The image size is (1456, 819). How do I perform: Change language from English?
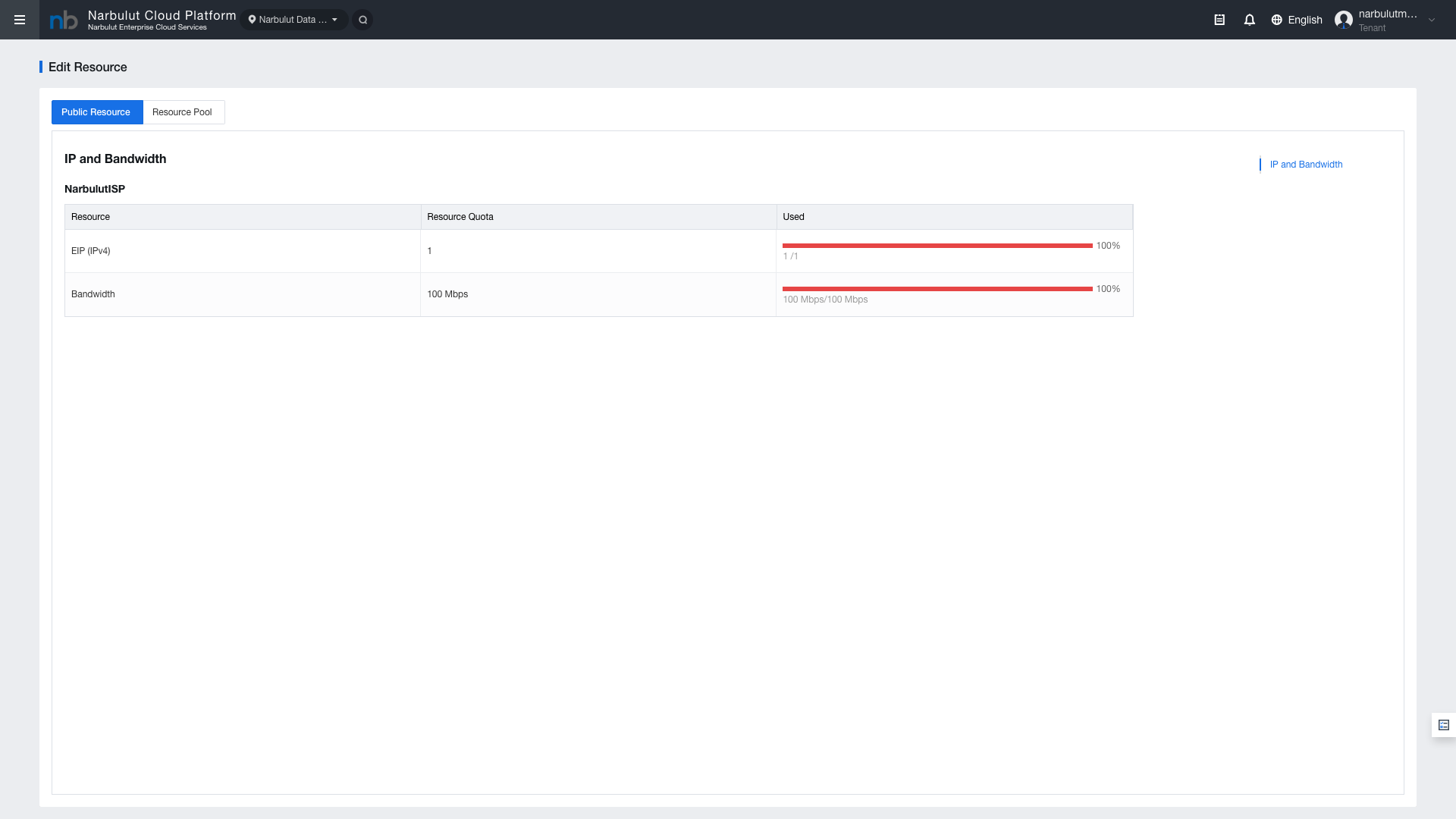click(x=1305, y=20)
